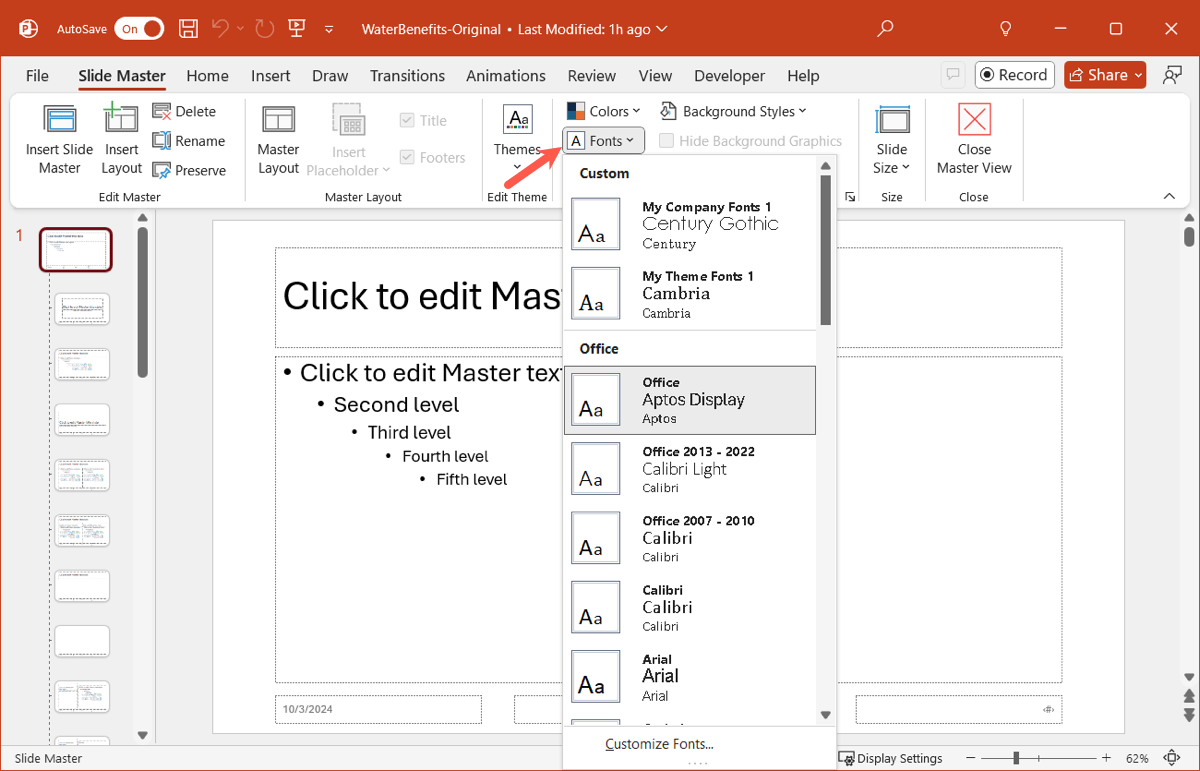Open the File tab

[x=37, y=75]
